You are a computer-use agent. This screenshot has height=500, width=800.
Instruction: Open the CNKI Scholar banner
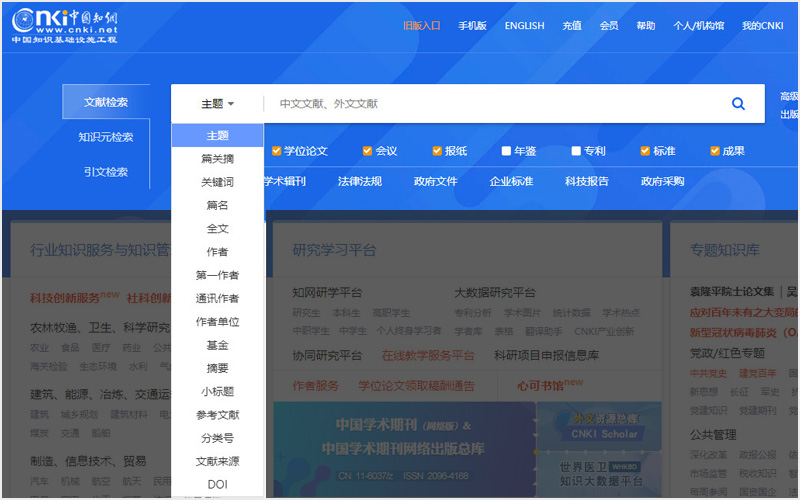[x=599, y=427]
